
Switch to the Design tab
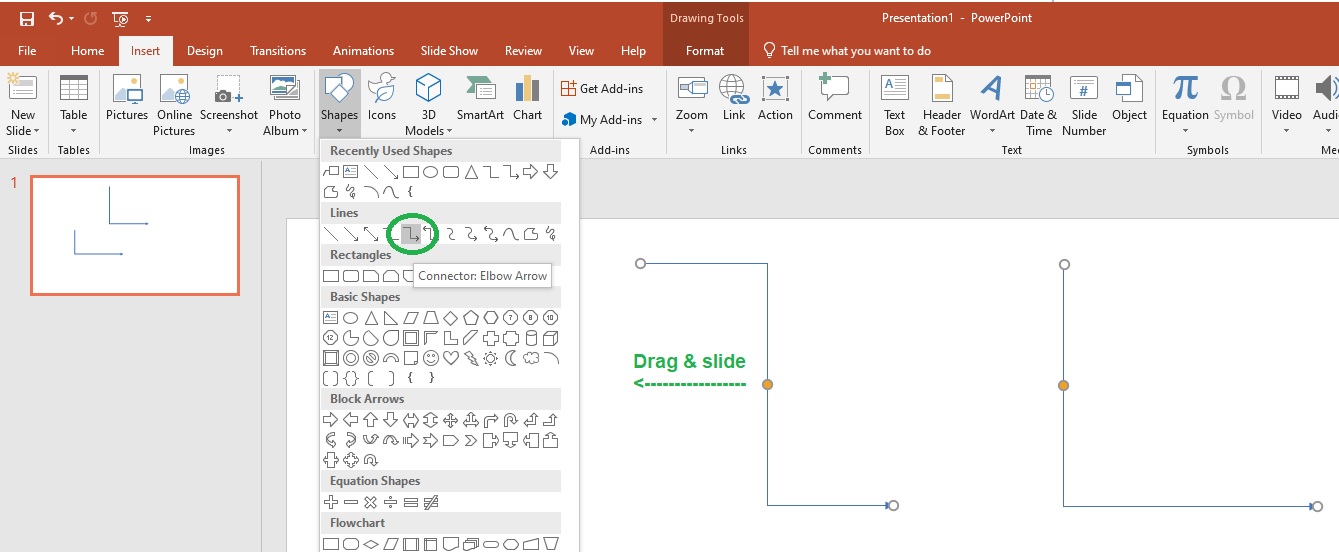point(205,51)
